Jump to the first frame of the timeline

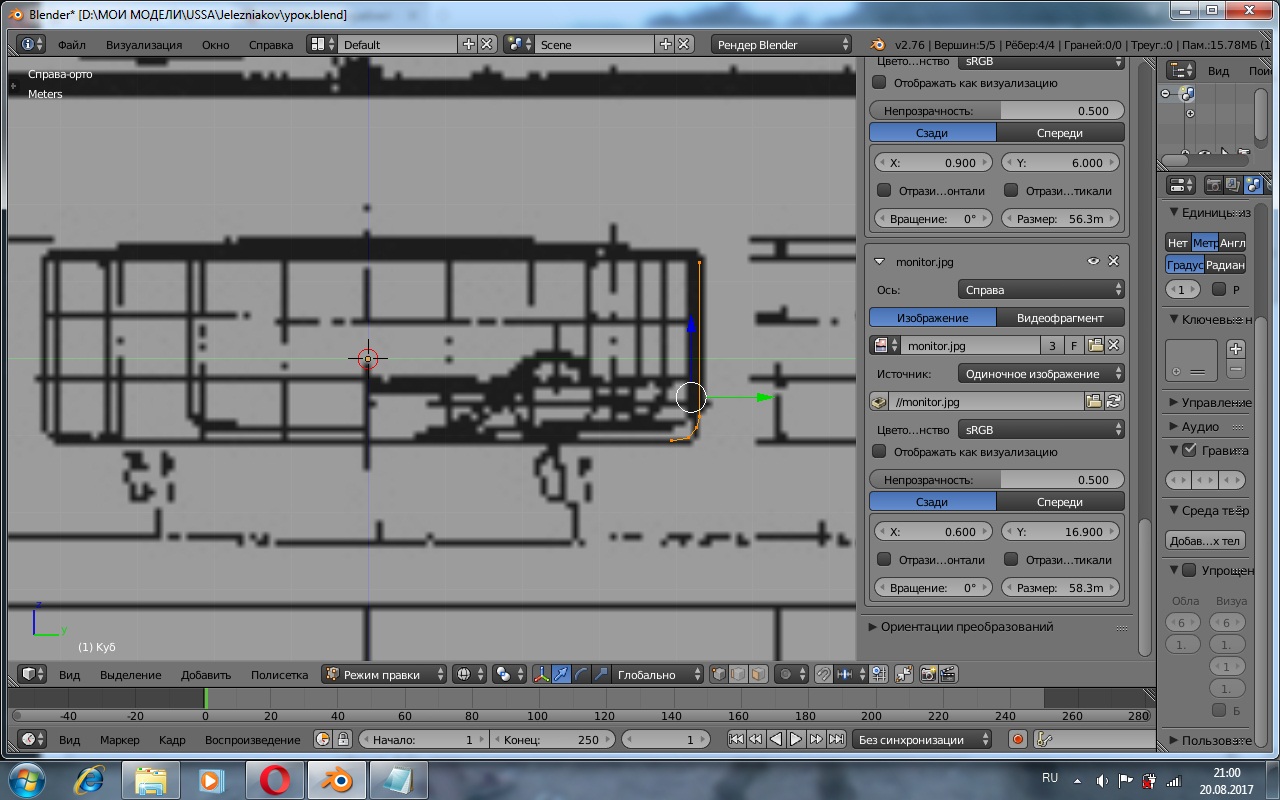click(736, 739)
